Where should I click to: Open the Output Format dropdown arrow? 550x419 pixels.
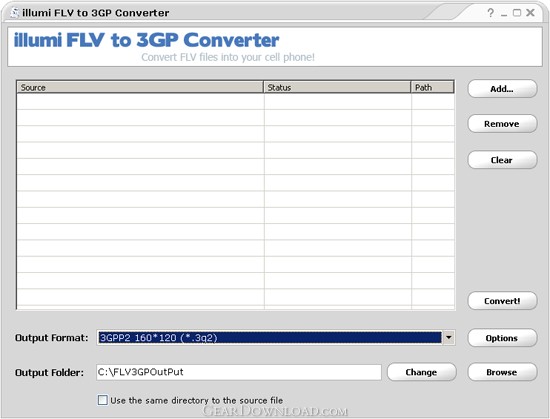[449, 338]
